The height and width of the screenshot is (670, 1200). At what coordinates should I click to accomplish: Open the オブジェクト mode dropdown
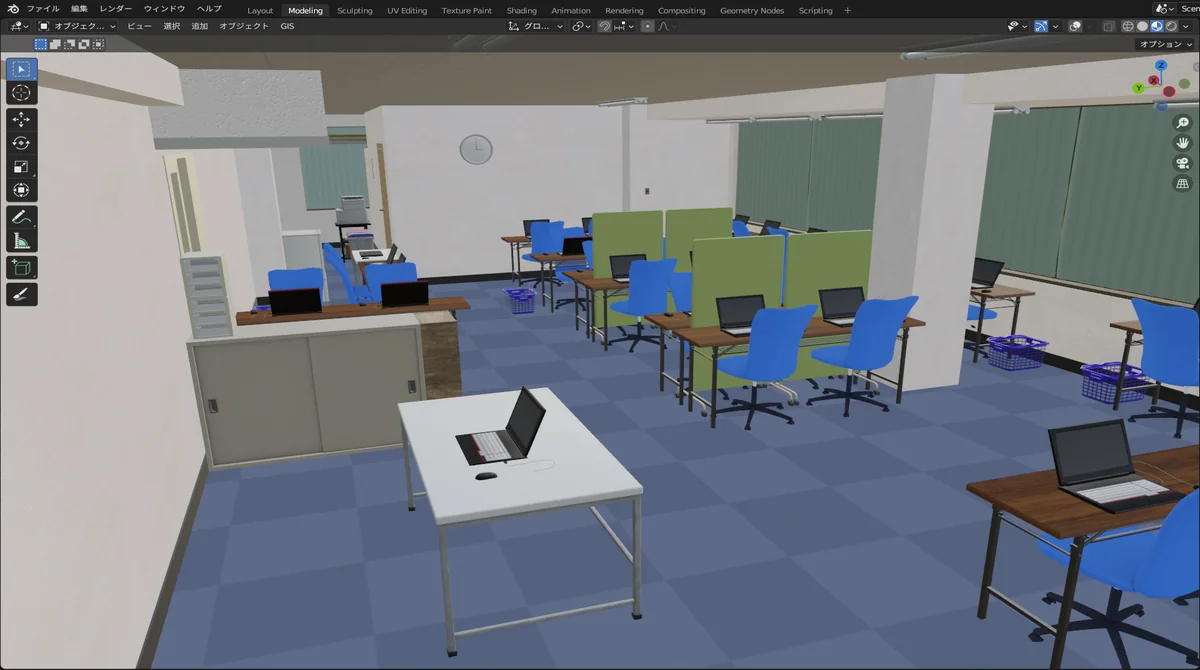84,26
